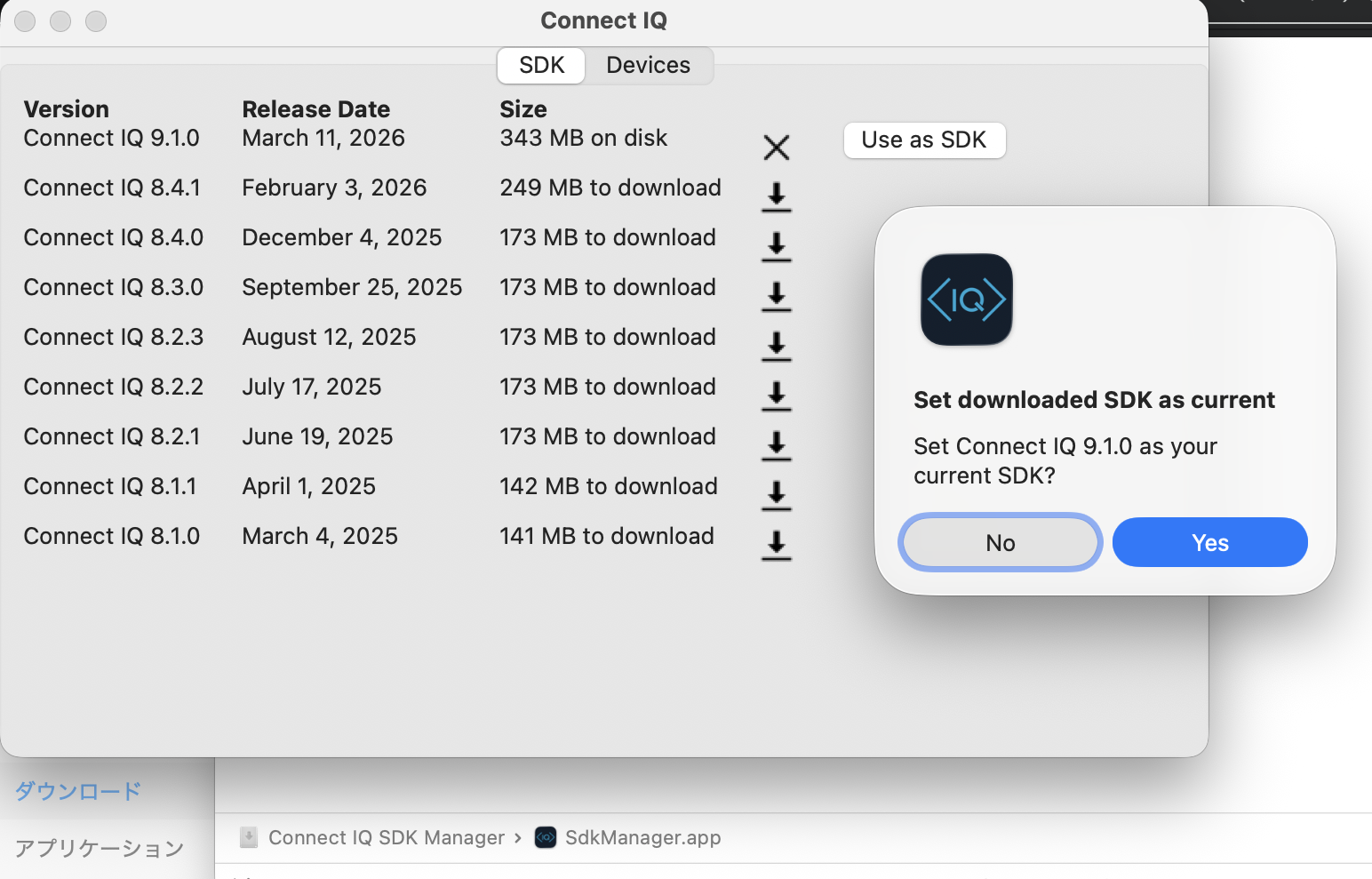The width and height of the screenshot is (1372, 879).
Task: Open ダウンロード in the Finder sidebar
Action: click(78, 791)
